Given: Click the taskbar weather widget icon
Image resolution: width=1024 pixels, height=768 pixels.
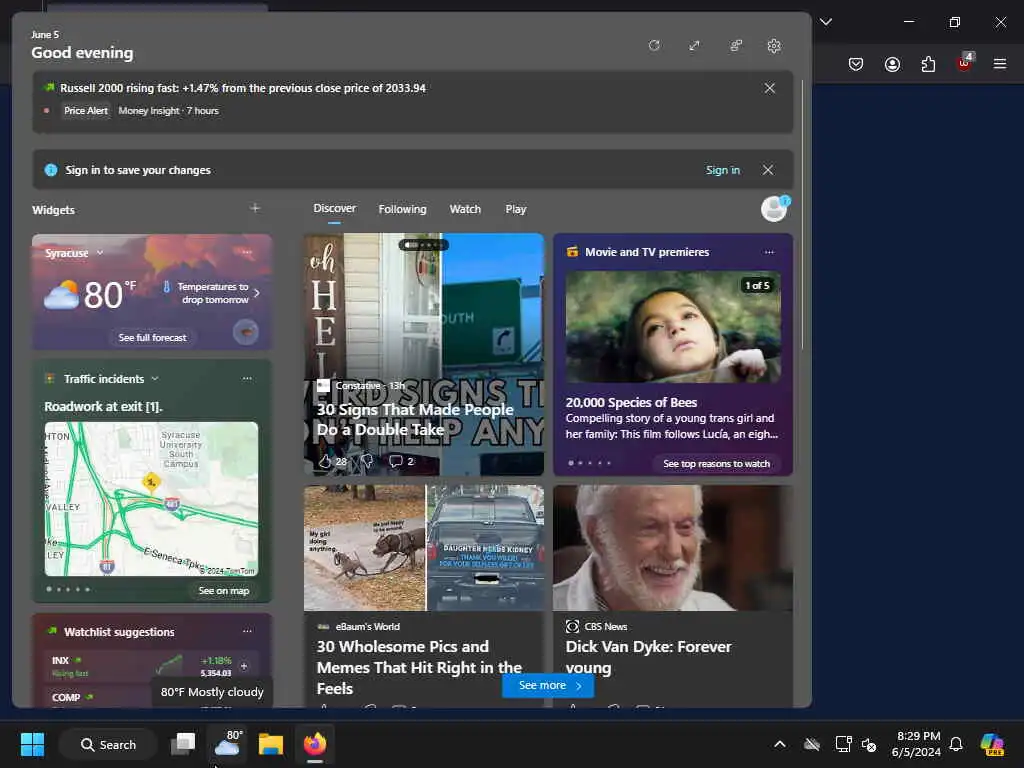Looking at the screenshot, I should [x=227, y=744].
